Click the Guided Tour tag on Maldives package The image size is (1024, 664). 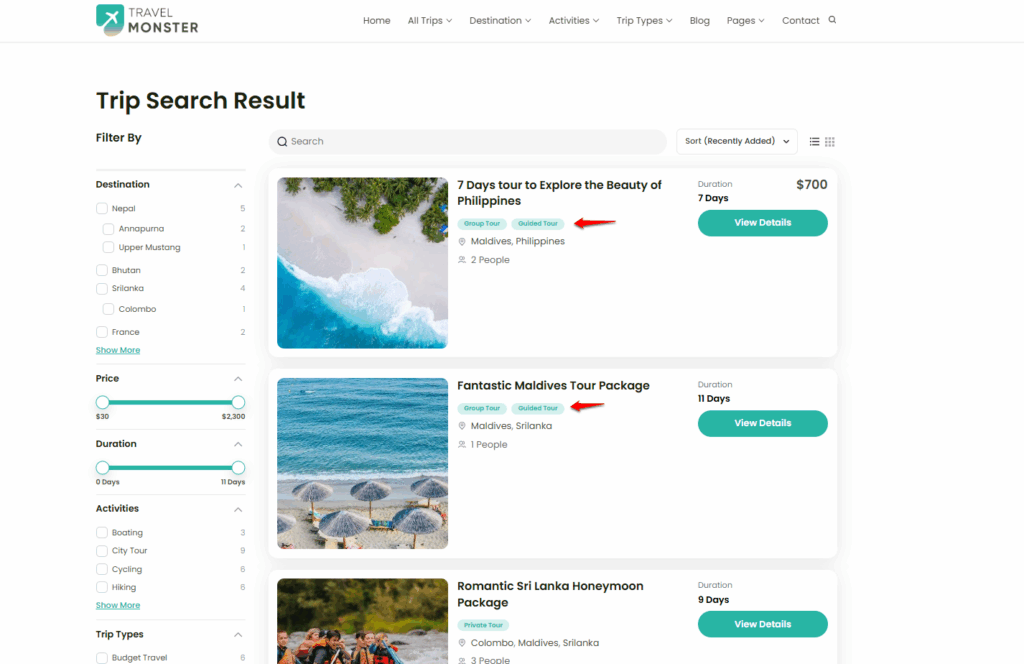click(538, 408)
